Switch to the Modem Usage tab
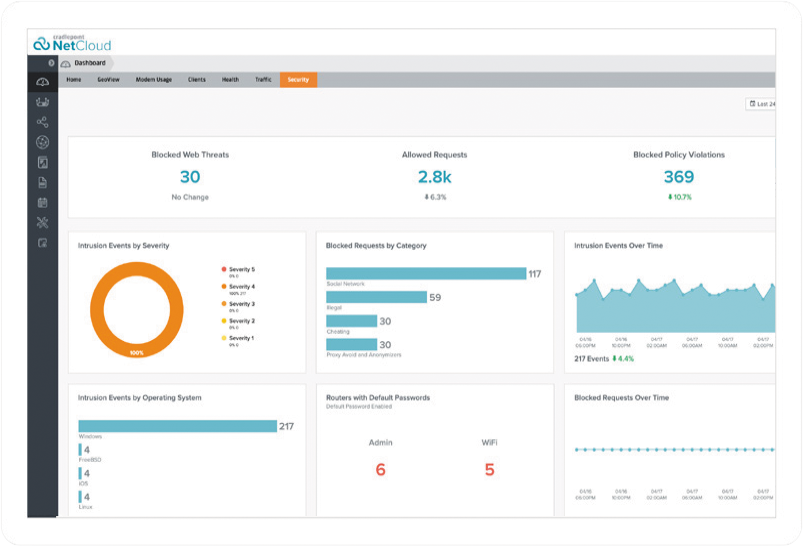The height and width of the screenshot is (547, 803). (153, 79)
